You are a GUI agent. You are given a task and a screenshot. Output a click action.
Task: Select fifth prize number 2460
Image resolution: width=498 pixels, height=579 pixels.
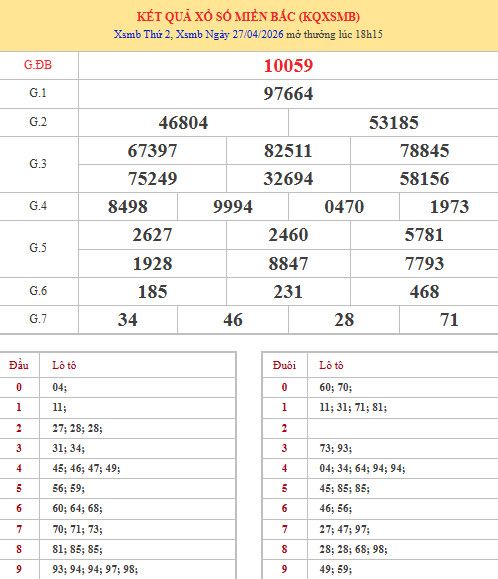[x=288, y=235]
